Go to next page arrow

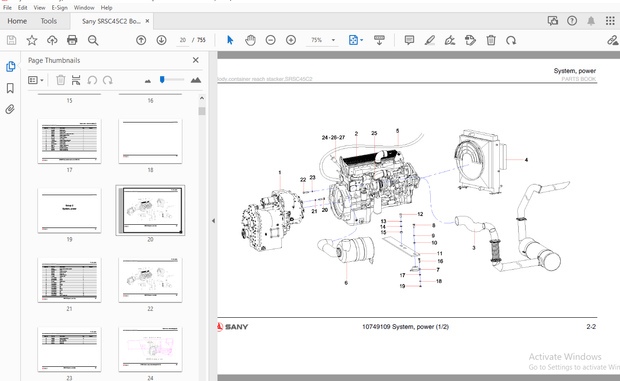tap(161, 40)
